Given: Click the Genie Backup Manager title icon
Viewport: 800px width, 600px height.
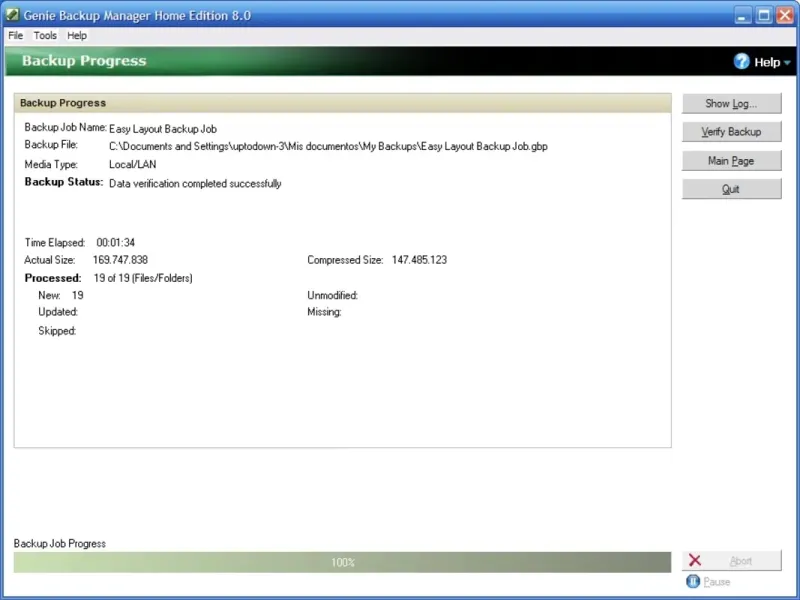Looking at the screenshot, I should (x=12, y=15).
